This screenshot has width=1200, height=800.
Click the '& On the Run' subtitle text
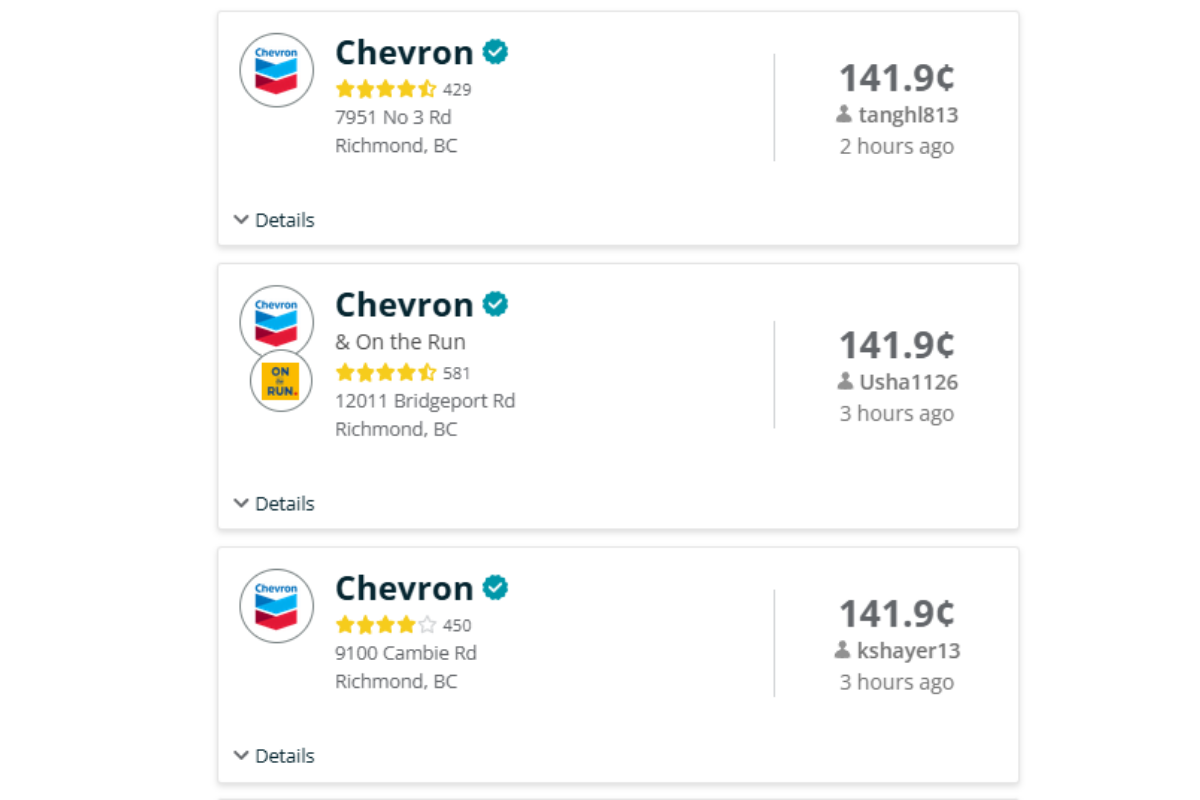(400, 341)
